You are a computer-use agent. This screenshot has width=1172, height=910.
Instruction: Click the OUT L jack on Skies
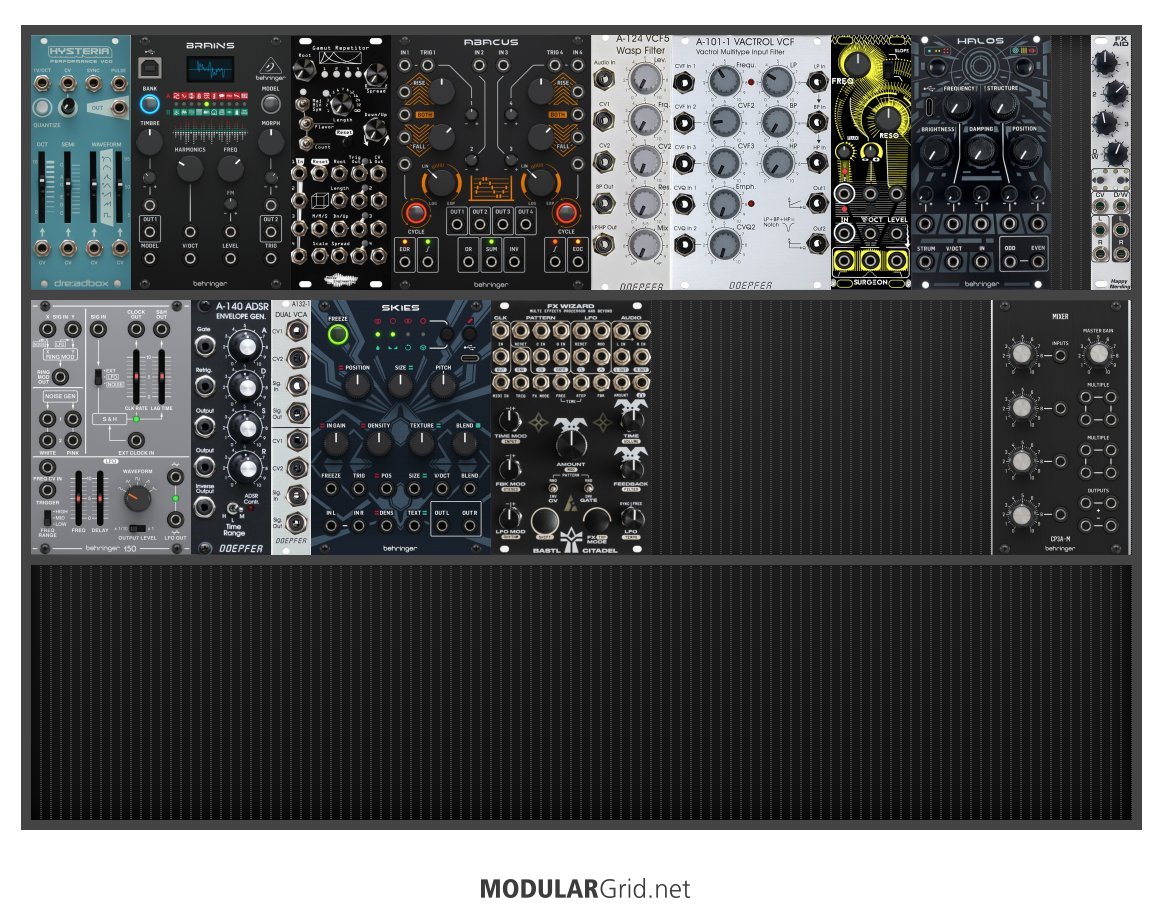coord(442,526)
